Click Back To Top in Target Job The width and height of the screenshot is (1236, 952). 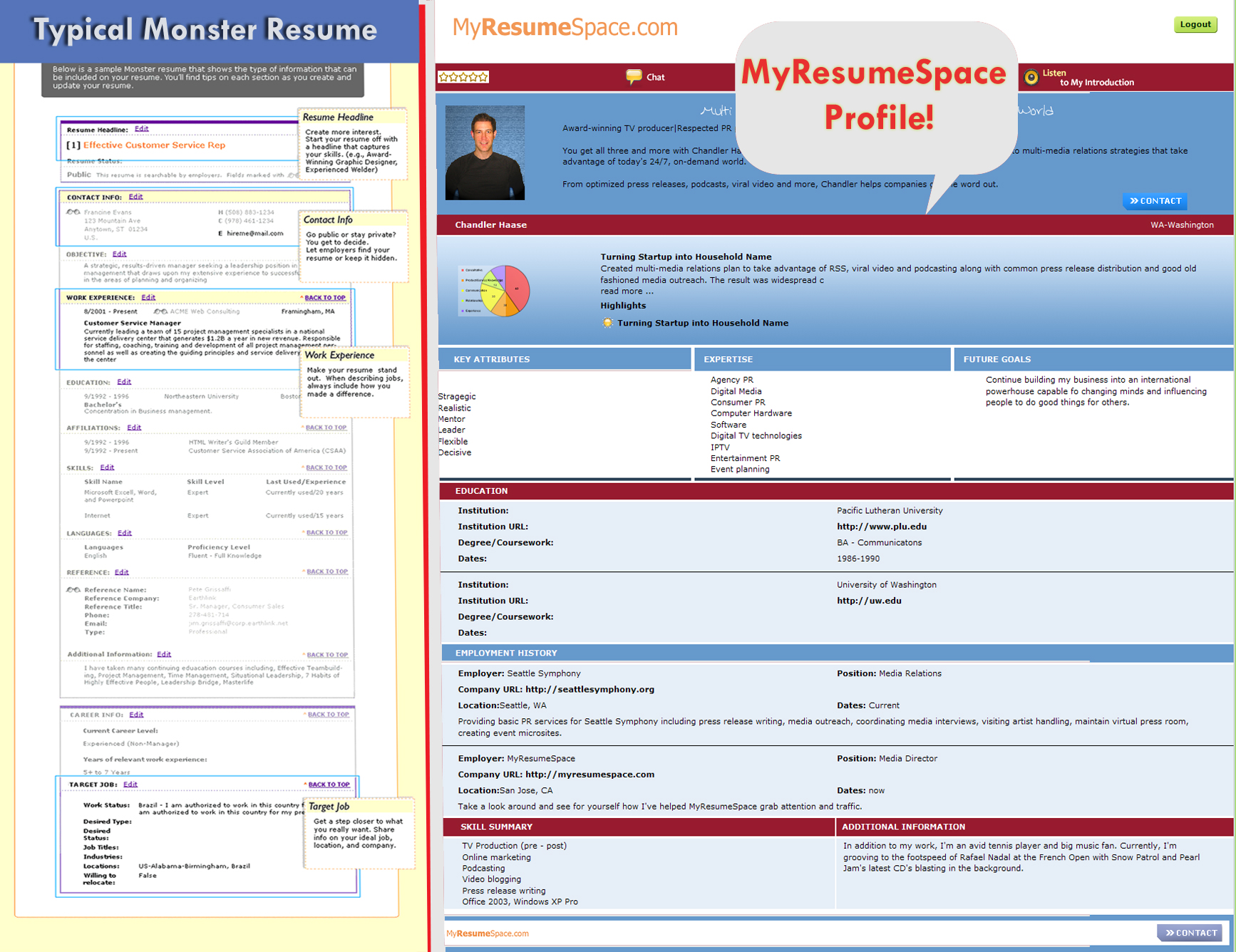point(329,785)
